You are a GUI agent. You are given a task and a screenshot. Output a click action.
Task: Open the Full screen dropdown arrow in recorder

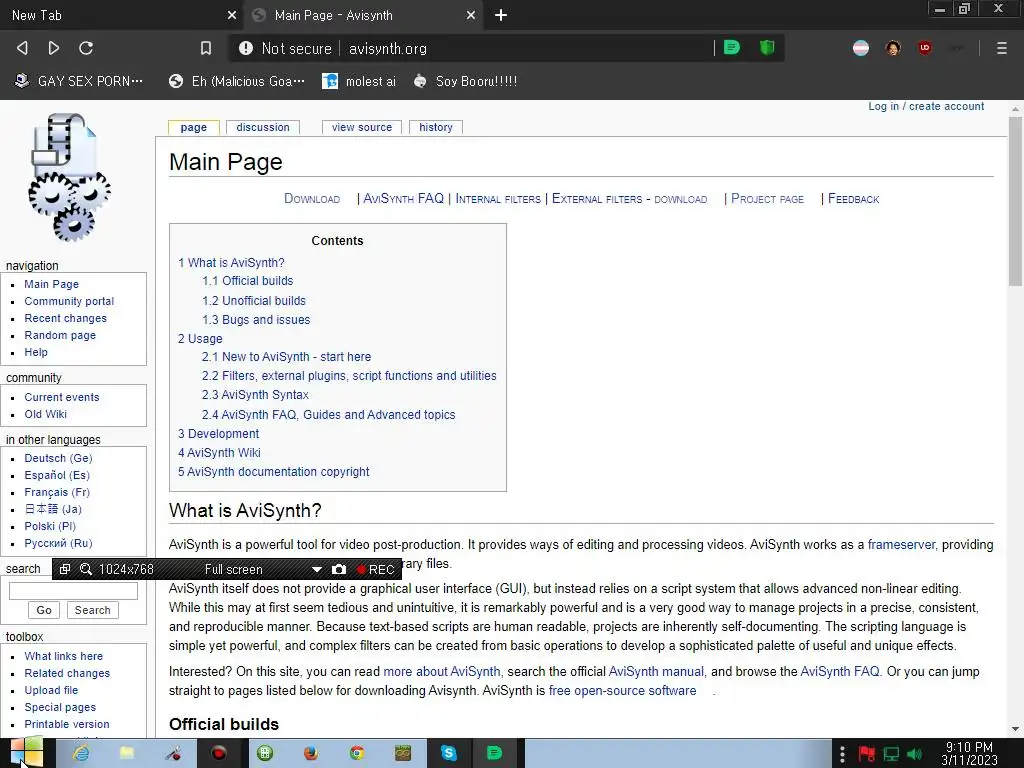click(x=317, y=569)
